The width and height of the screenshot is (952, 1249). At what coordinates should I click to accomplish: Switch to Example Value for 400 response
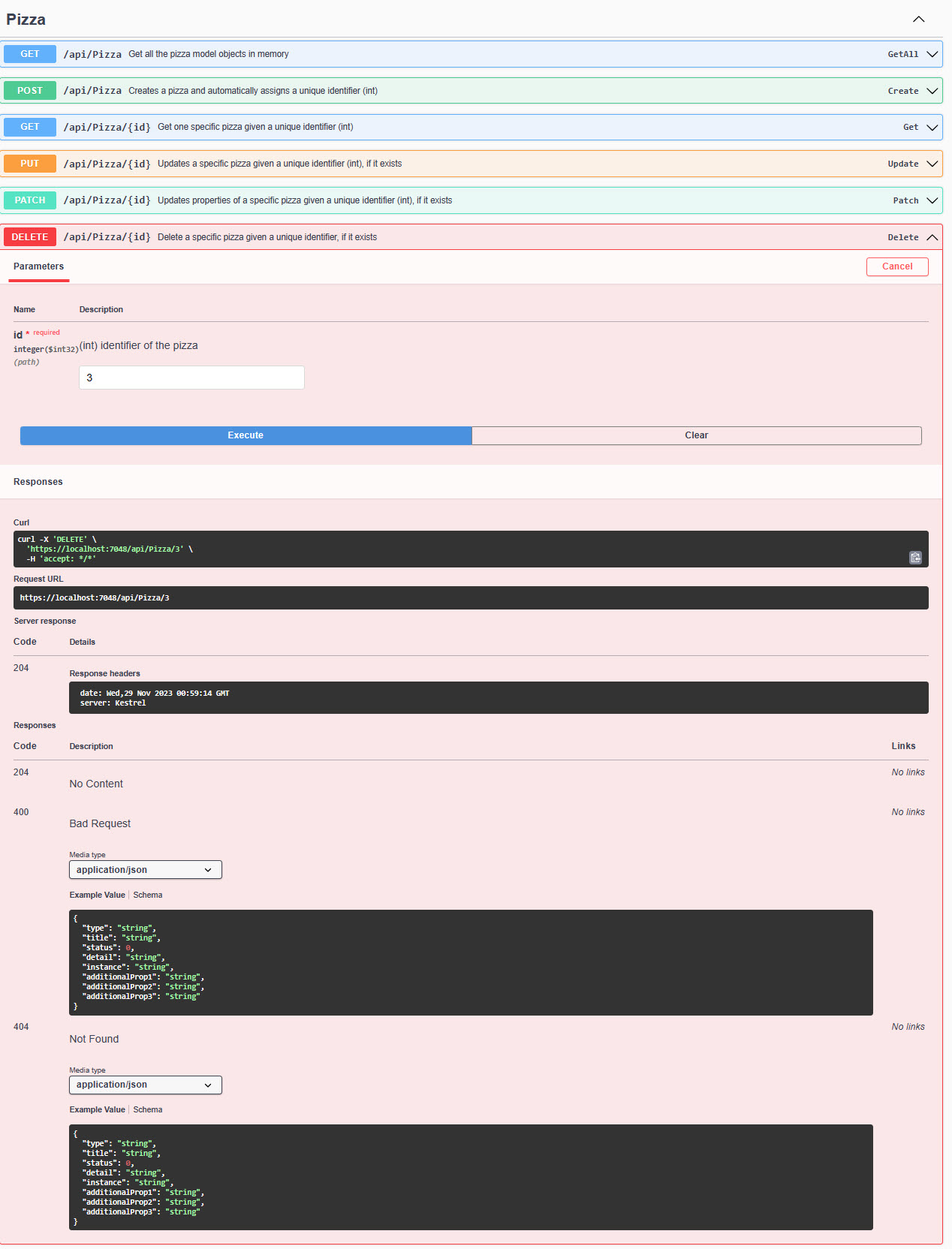[97, 895]
